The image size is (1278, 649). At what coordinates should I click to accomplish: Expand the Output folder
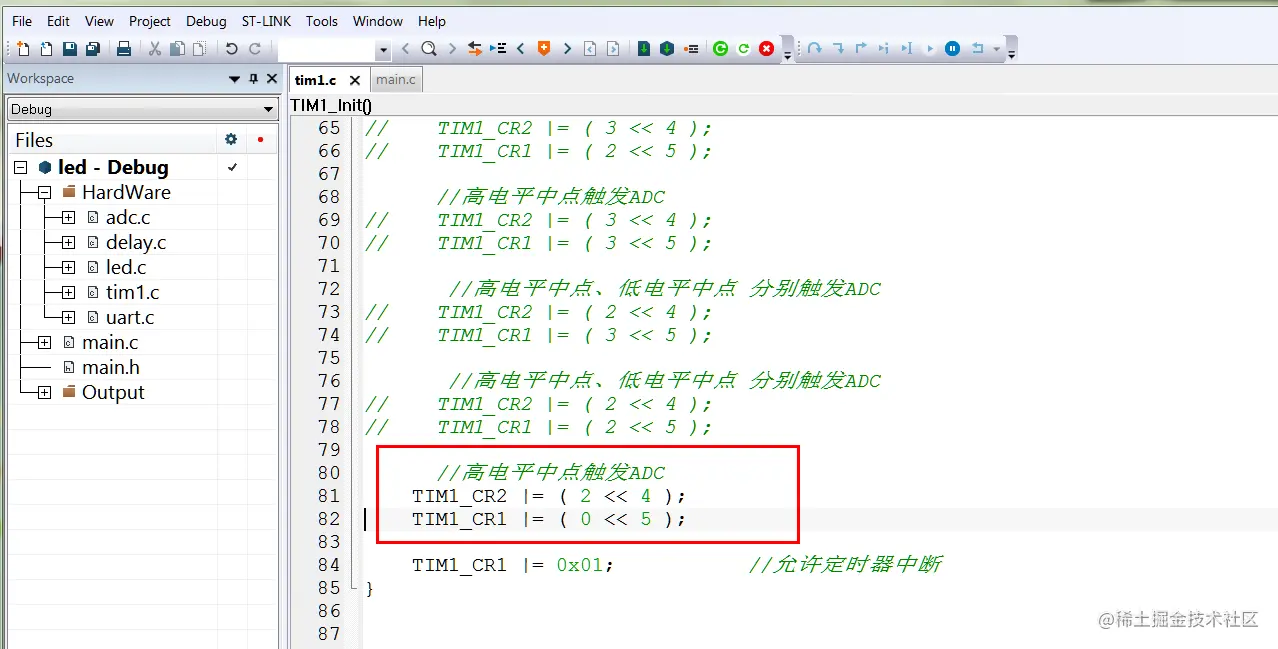click(44, 392)
